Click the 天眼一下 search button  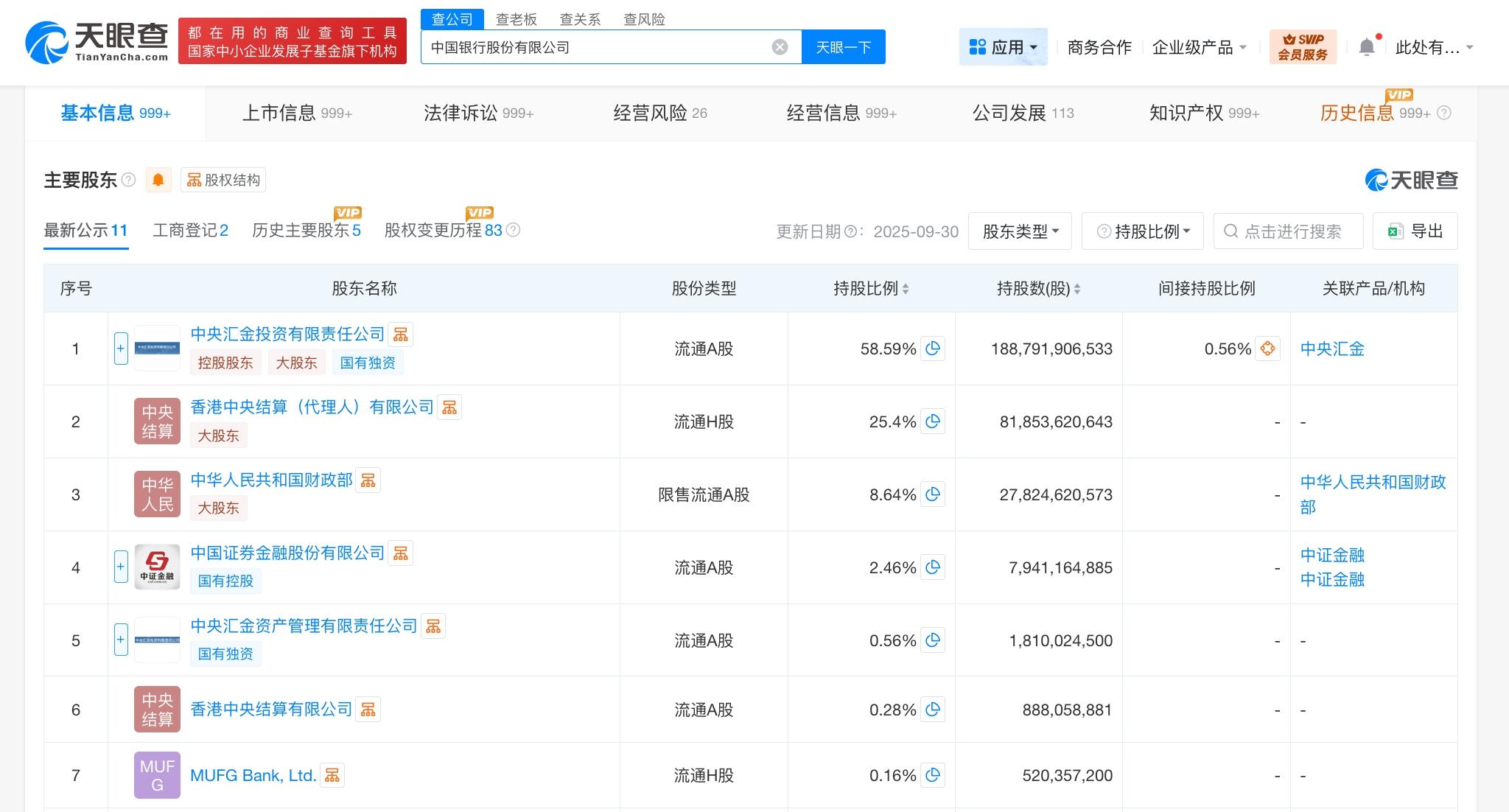click(843, 47)
